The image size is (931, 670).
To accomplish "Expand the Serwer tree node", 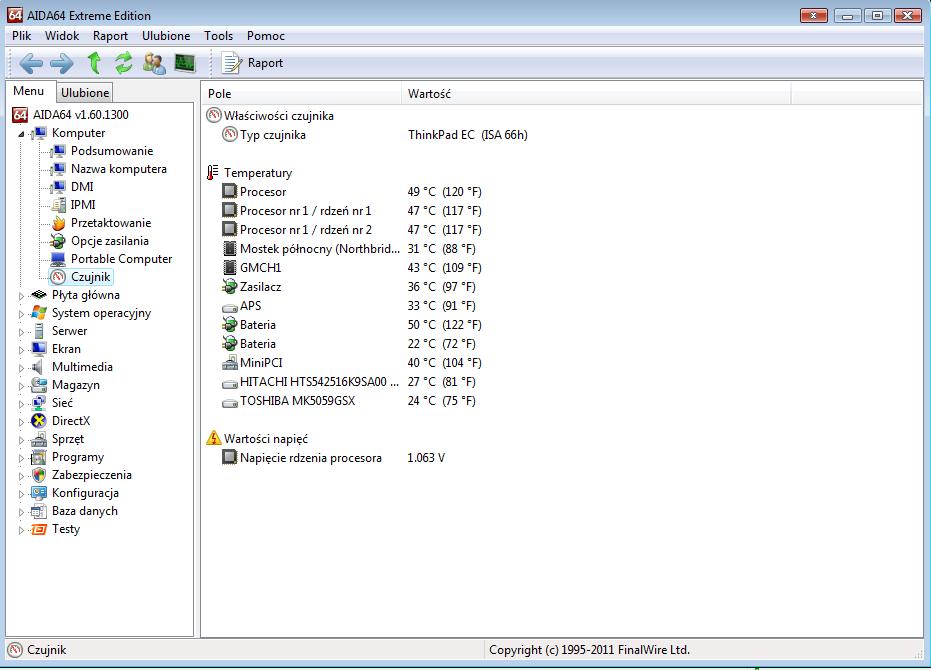I will (21, 332).
